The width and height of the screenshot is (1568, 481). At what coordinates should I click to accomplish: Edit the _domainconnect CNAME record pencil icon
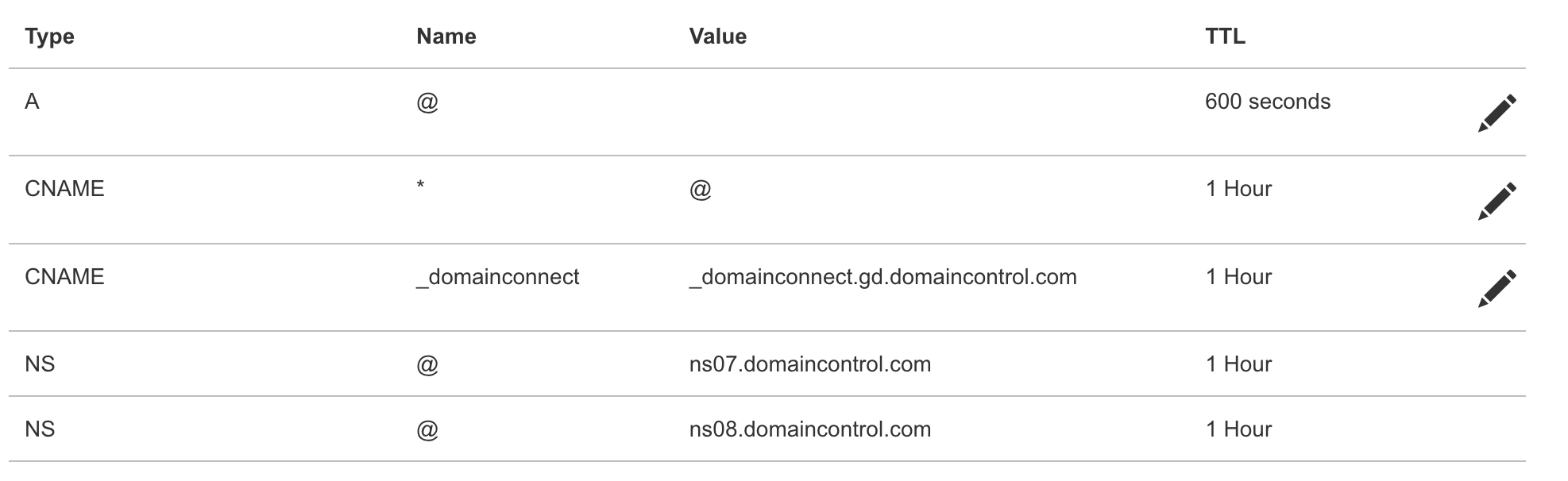tap(1497, 288)
